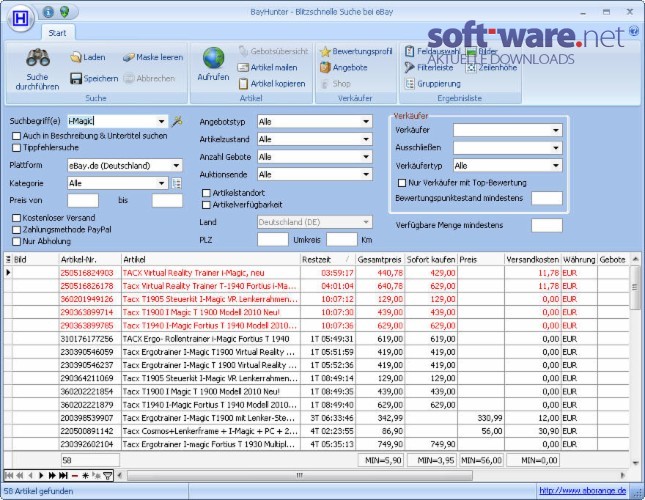
Task: Sort by Sofort kaufen column header
Action: 431,259
